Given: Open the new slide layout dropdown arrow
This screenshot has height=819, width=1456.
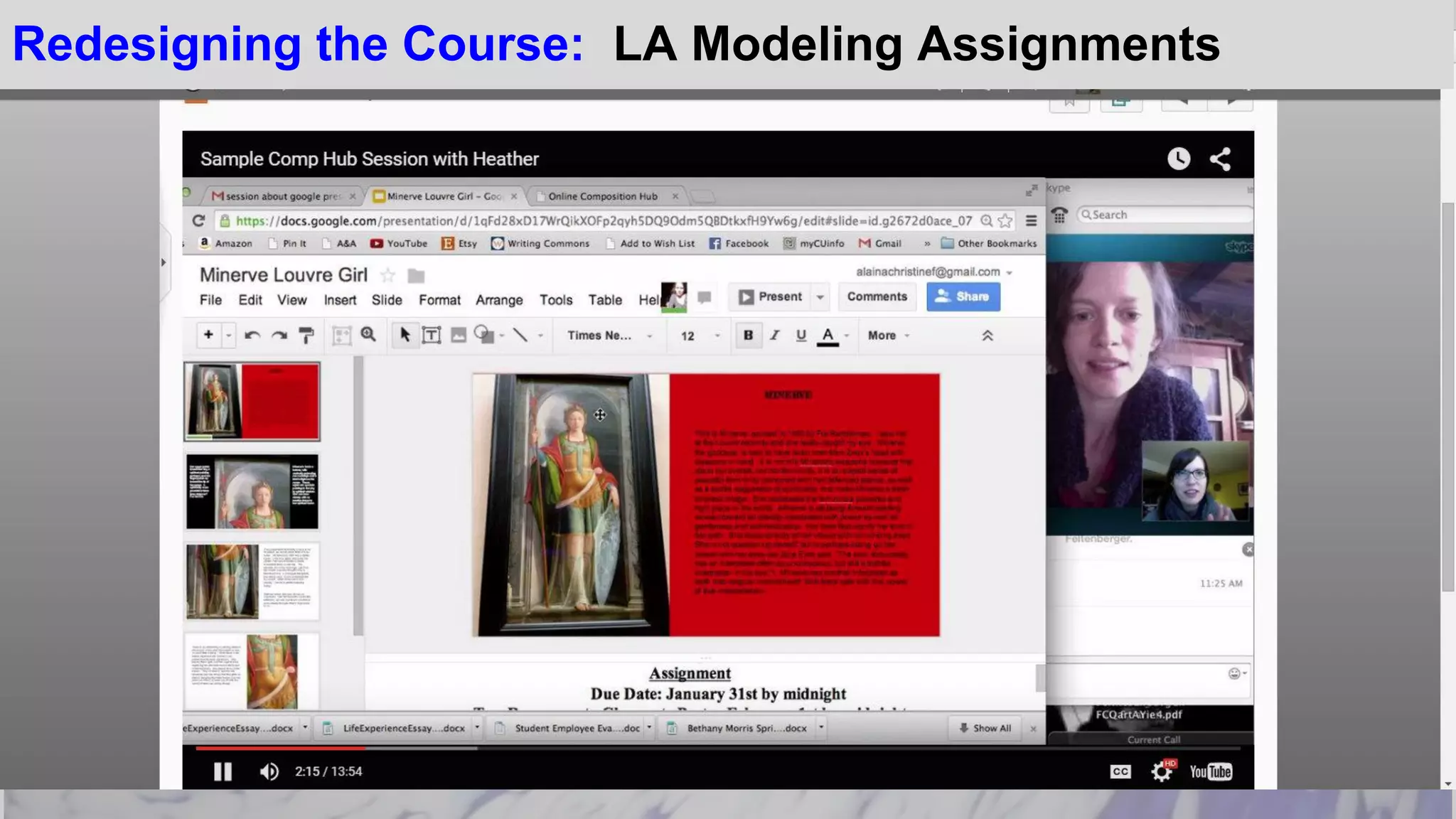Looking at the screenshot, I should (228, 335).
